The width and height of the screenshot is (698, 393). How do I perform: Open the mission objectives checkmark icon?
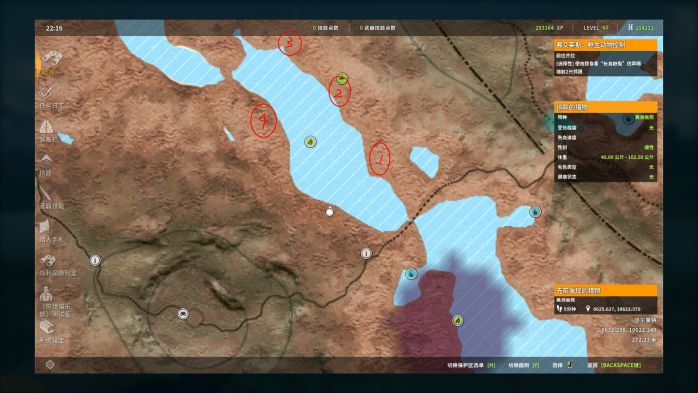(x=51, y=97)
